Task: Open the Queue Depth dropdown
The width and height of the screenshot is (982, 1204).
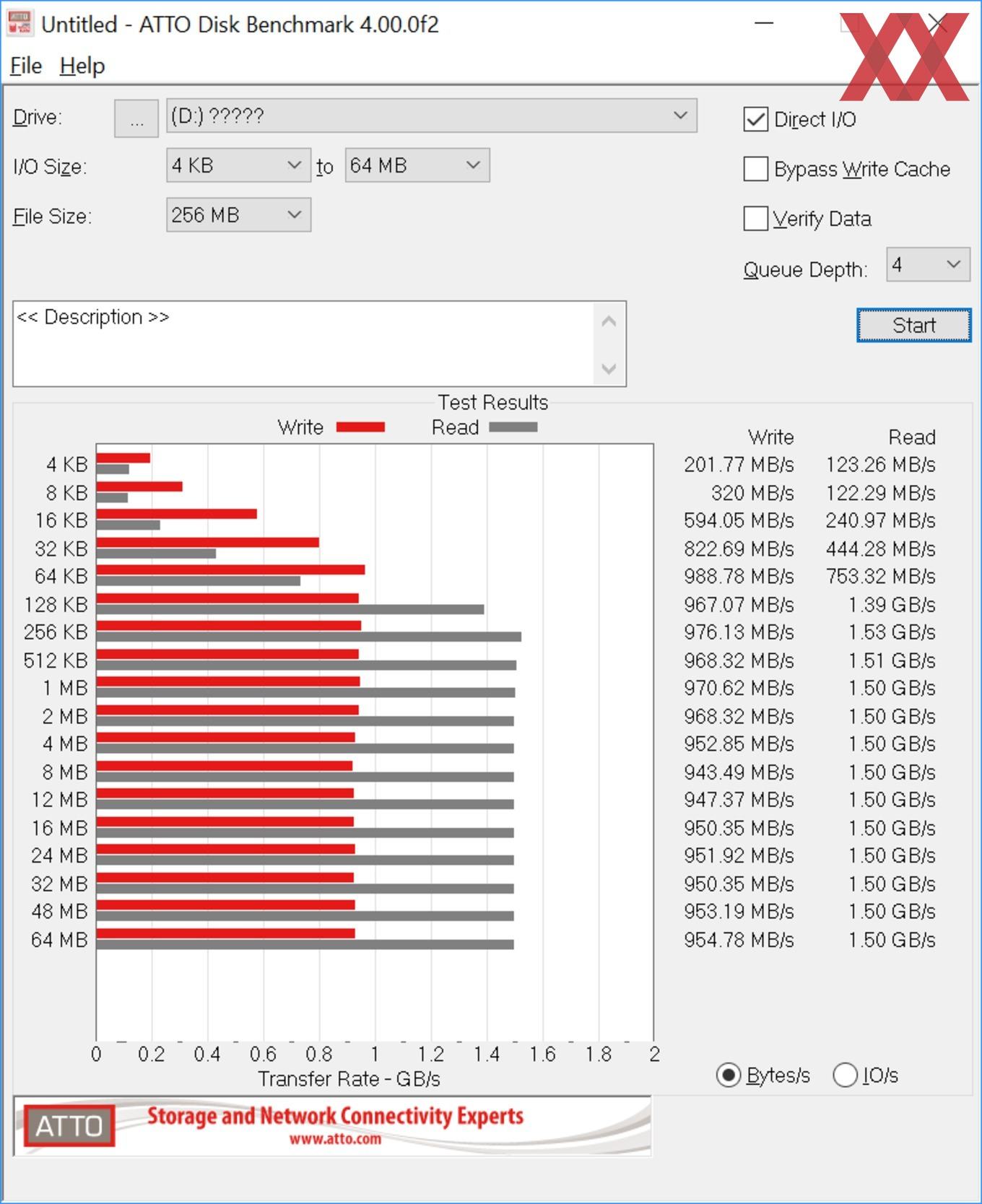Action: 928,265
